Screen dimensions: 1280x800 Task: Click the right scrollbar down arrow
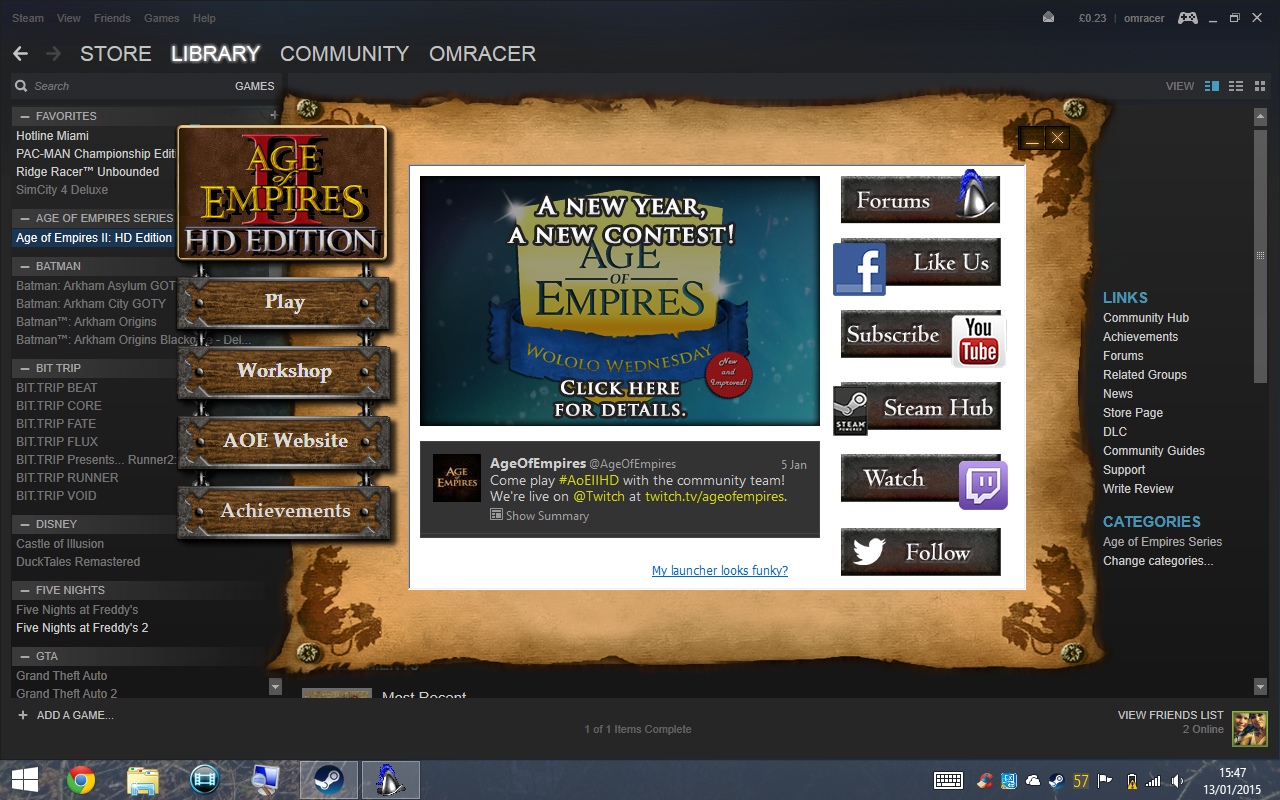pos(1260,687)
